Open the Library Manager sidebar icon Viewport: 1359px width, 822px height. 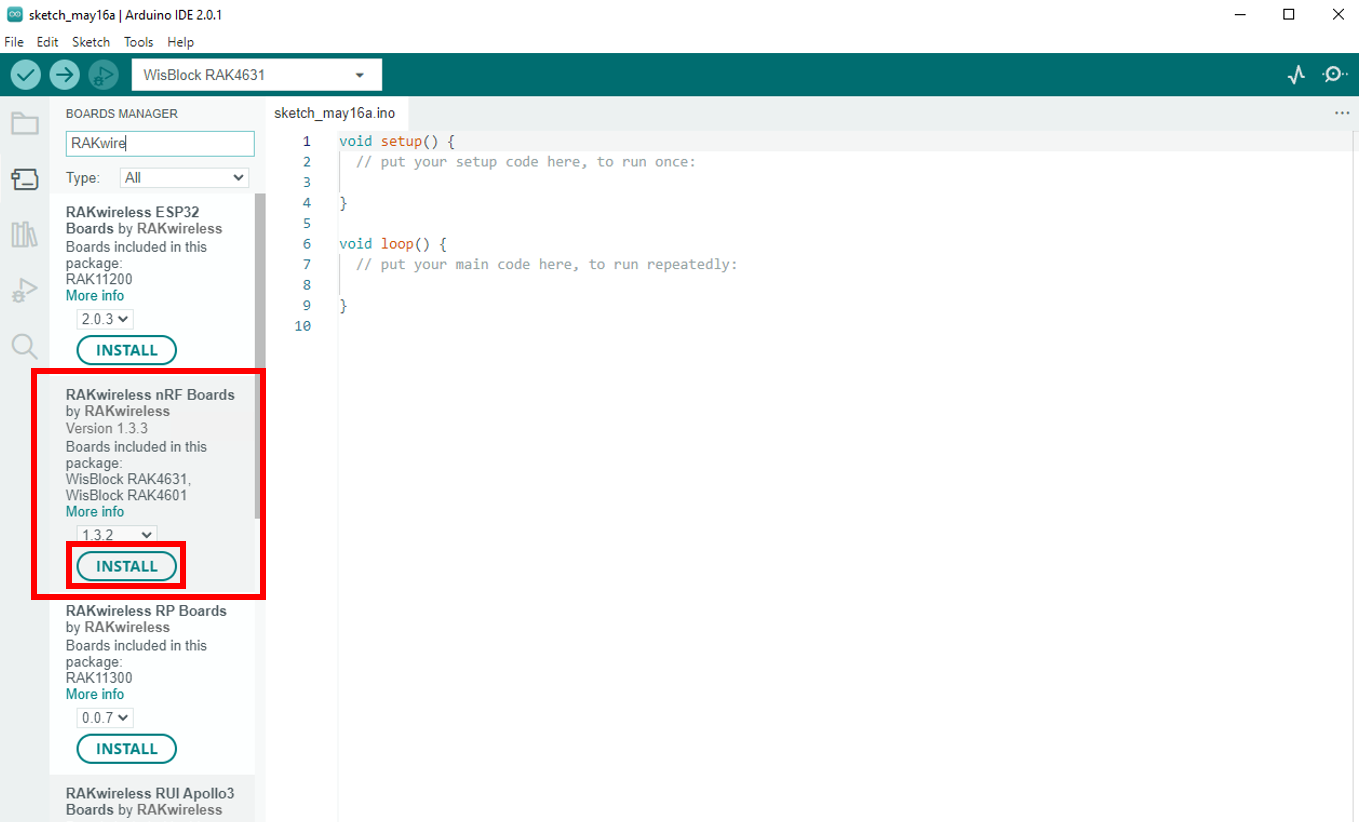[24, 235]
